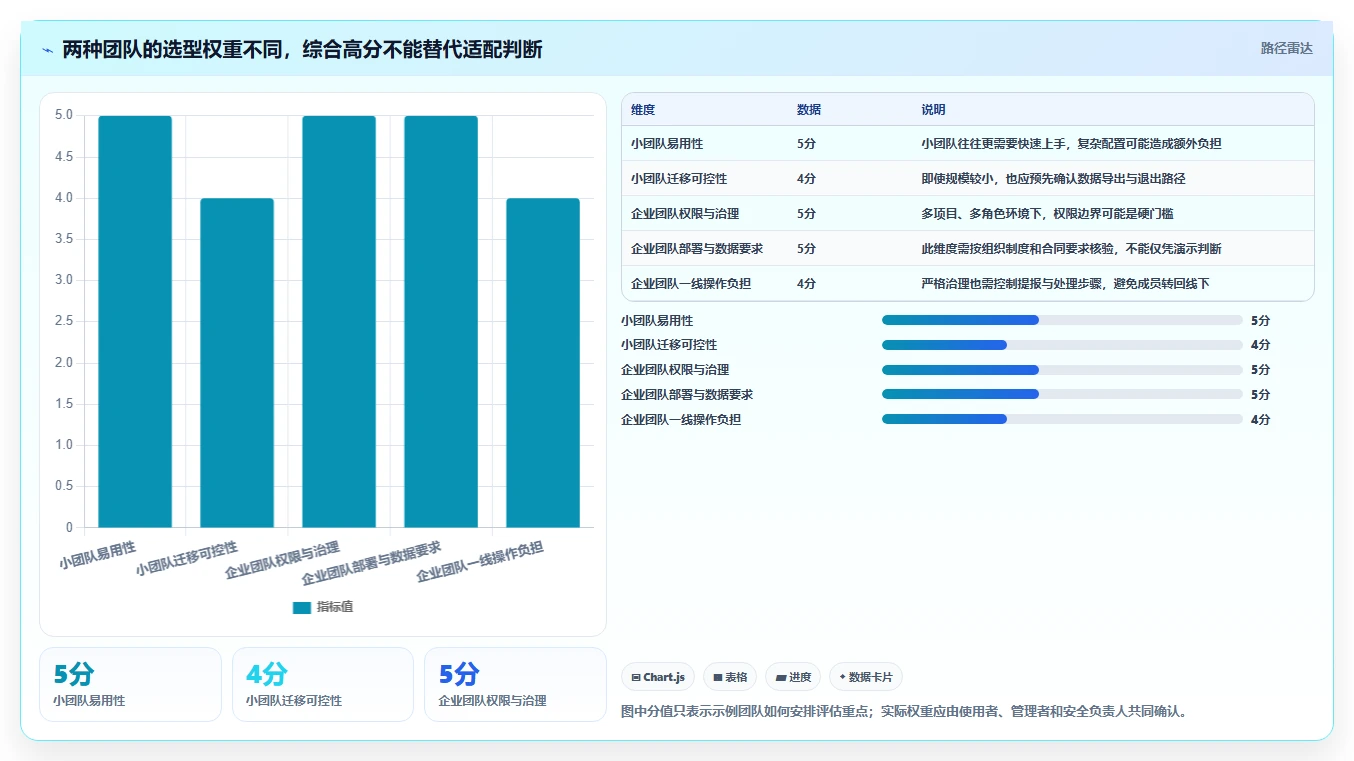1354x761 pixels.
Task: Click the 路径雷达 label in header
Action: coord(1286,48)
